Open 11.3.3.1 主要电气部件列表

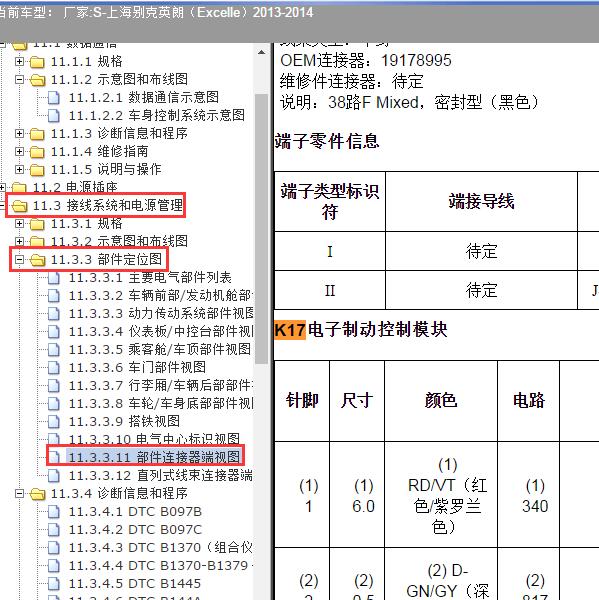[x=150, y=277]
